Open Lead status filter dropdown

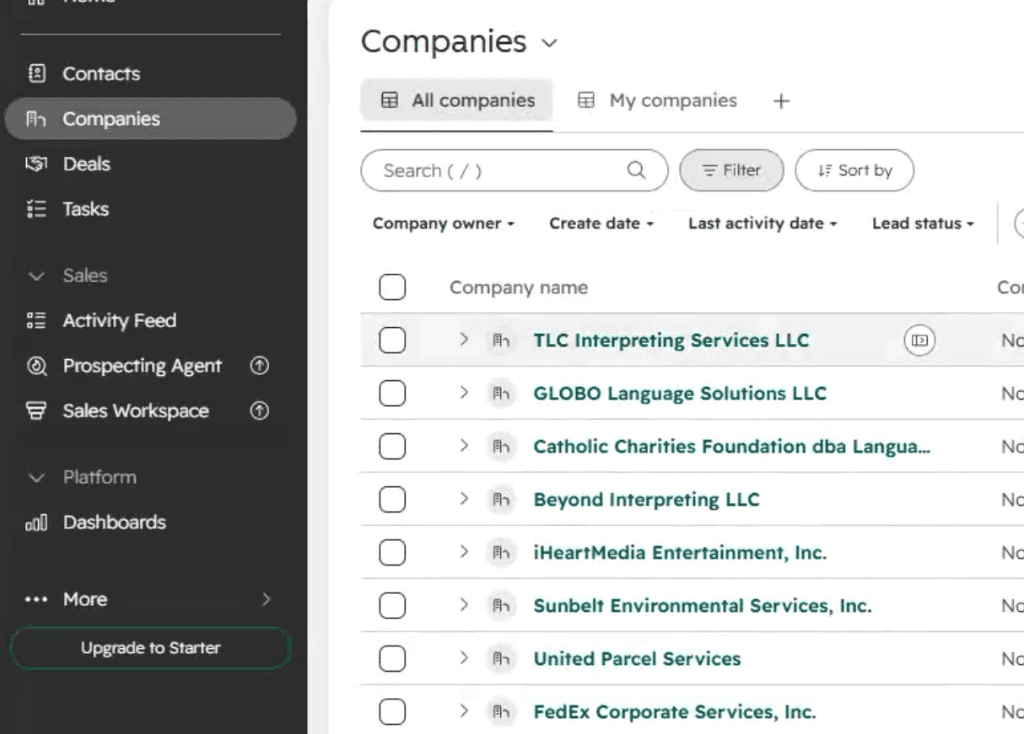pos(923,223)
